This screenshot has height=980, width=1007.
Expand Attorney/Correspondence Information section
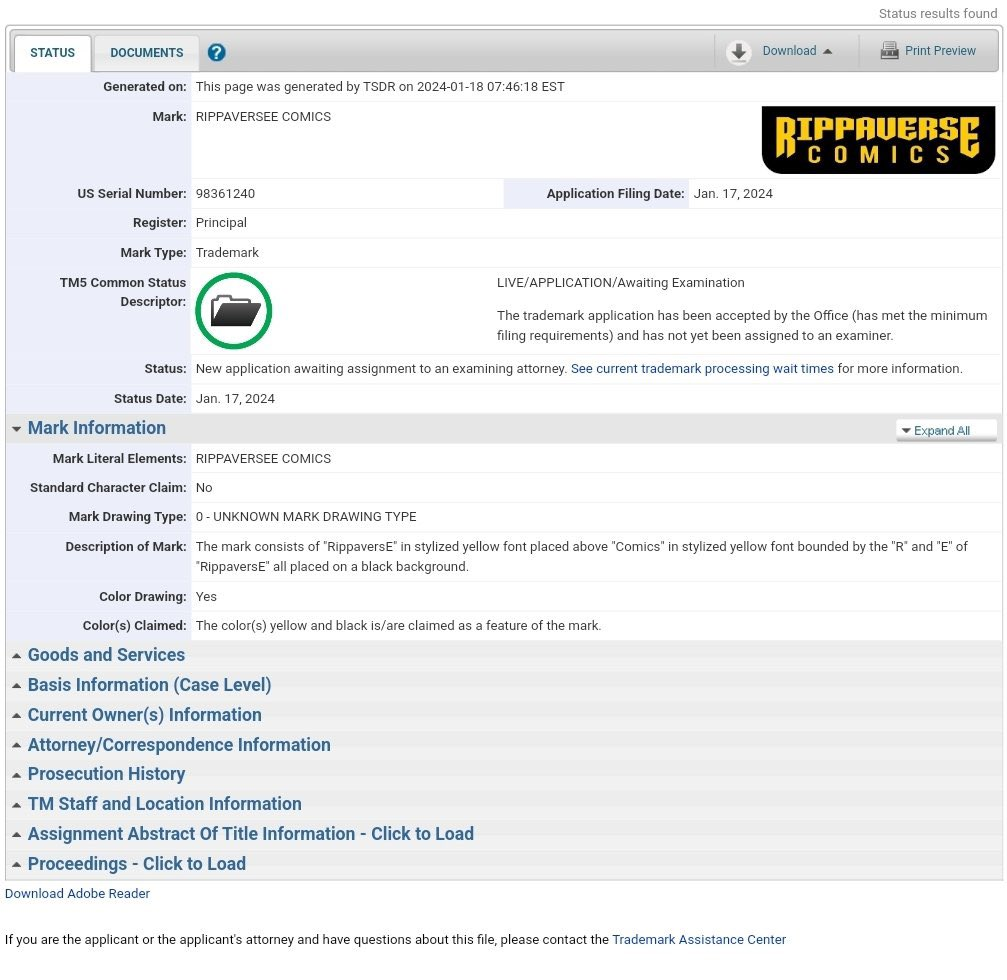pos(179,744)
